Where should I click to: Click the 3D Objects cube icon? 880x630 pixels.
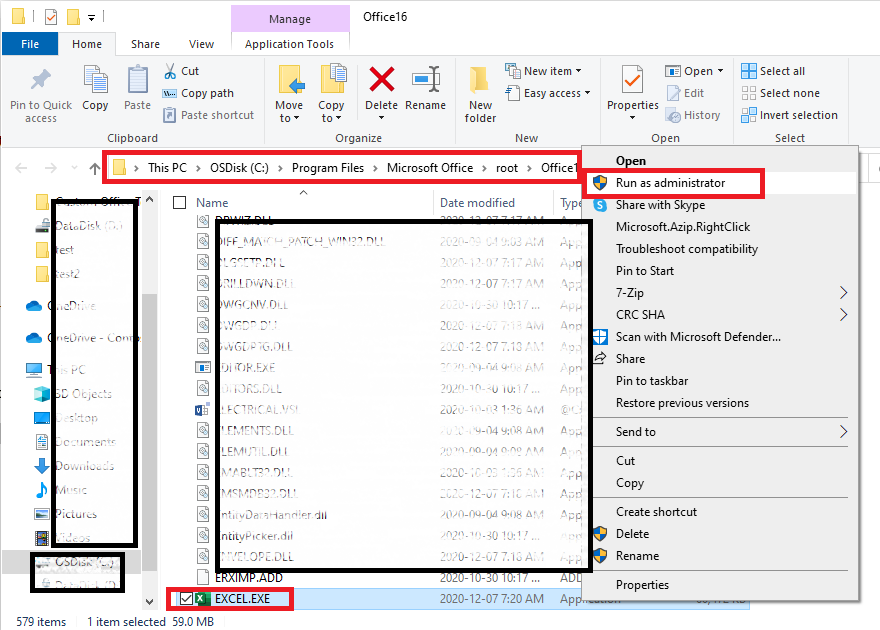tap(42, 394)
